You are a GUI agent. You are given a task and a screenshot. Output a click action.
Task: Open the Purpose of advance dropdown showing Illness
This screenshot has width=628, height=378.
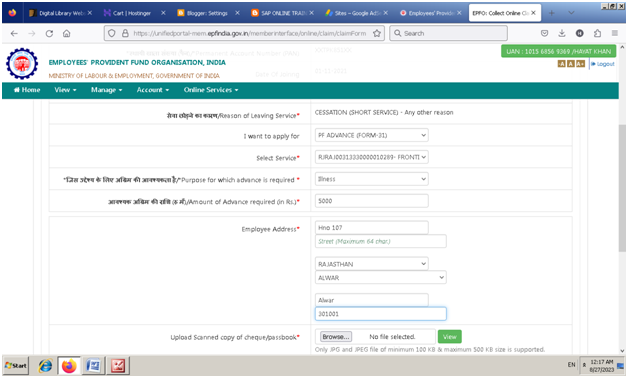tap(372, 179)
